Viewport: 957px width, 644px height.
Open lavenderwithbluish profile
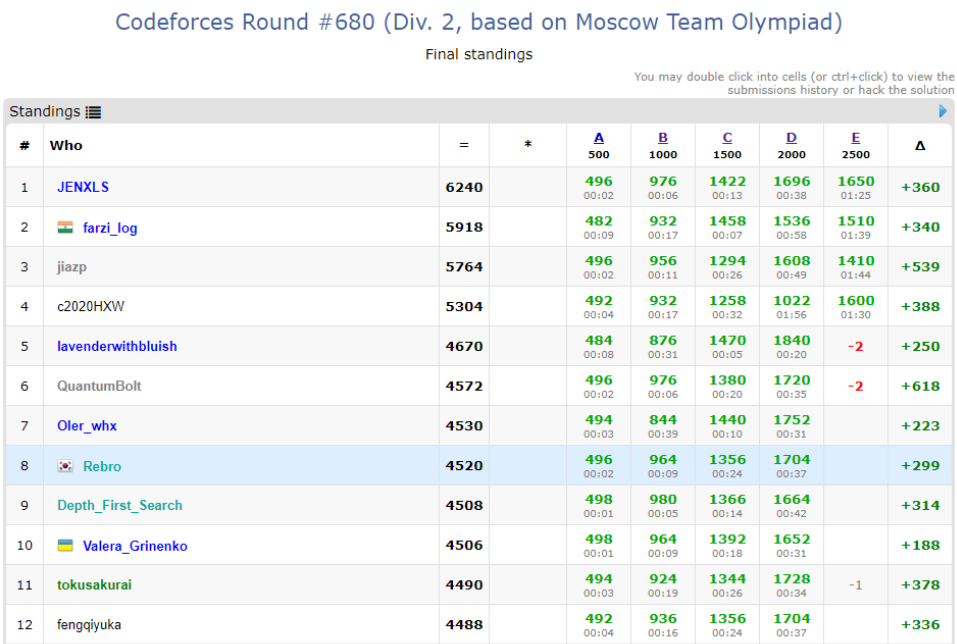[117, 346]
